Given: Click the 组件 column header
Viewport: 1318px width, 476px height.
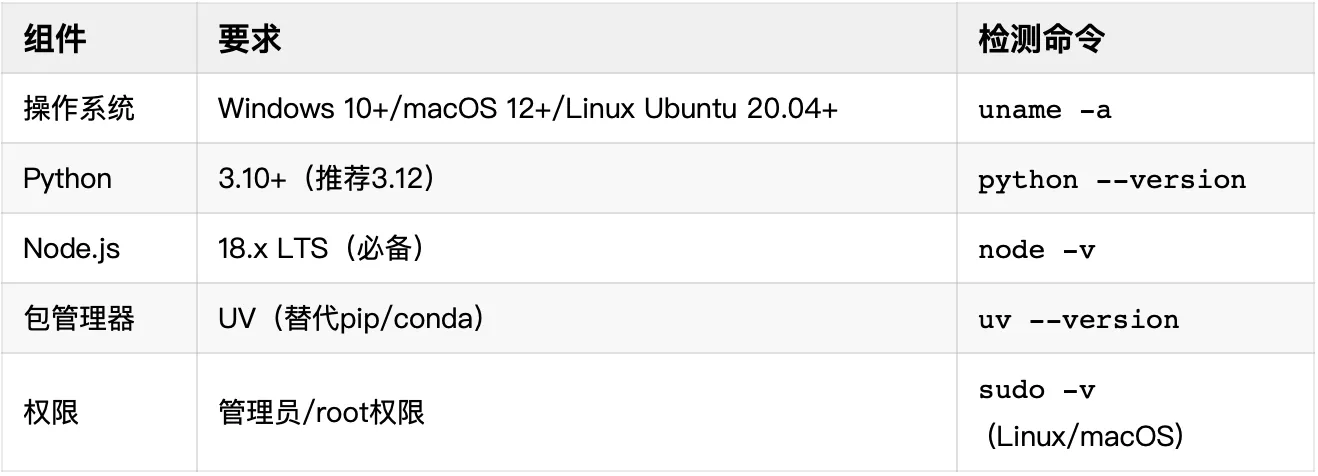Looking at the screenshot, I should point(55,39).
